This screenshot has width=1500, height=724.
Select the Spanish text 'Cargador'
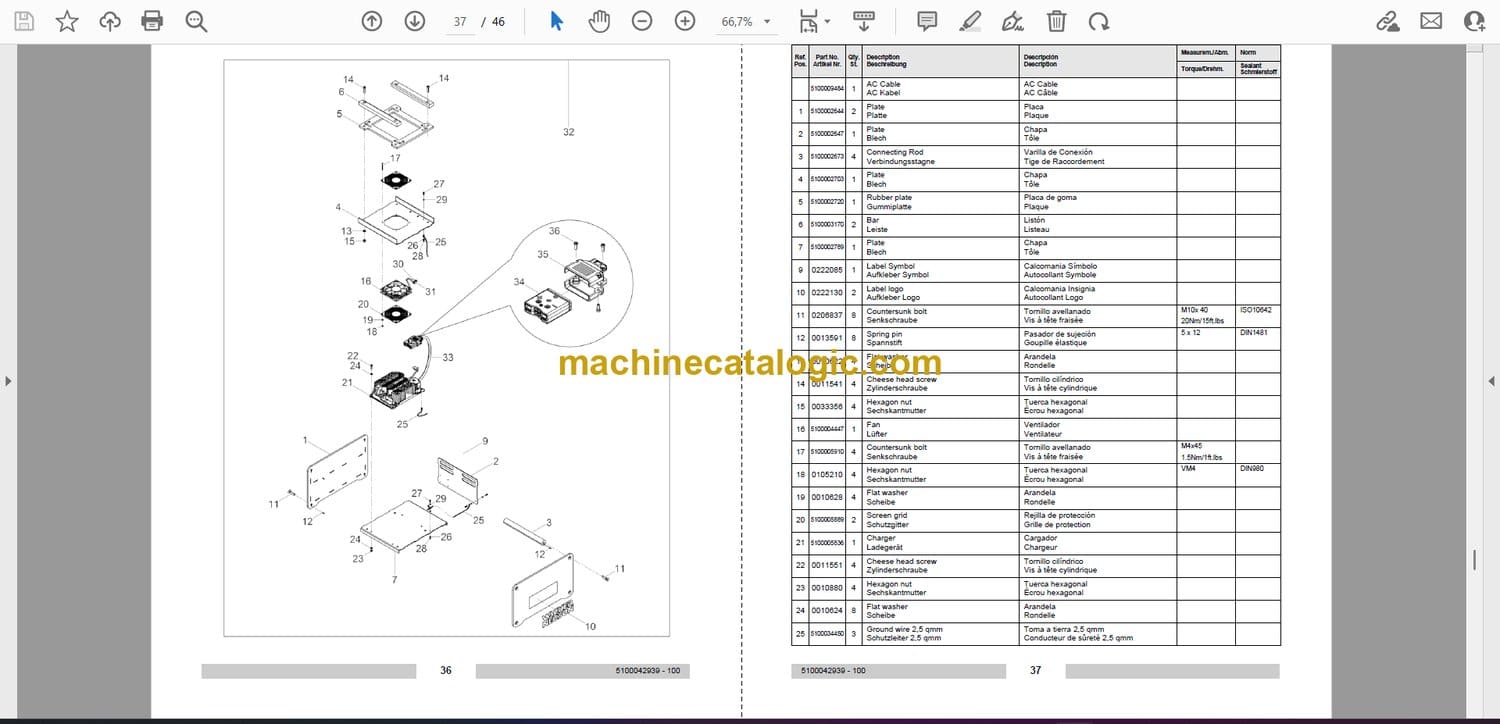1040,538
